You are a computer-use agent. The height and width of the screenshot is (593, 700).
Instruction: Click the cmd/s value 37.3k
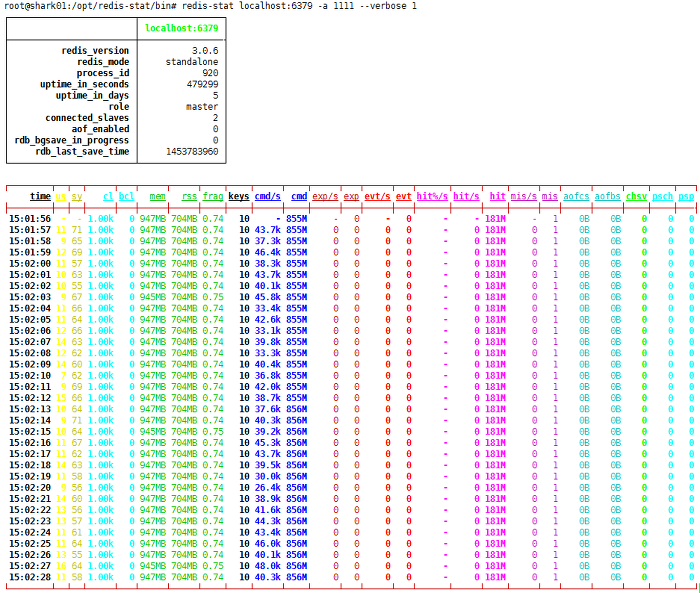tap(267, 241)
